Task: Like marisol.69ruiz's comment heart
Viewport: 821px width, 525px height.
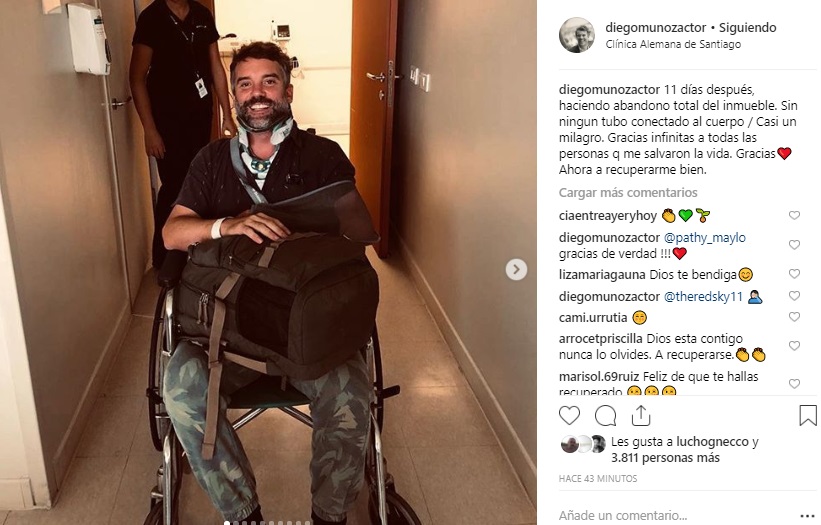Action: pos(794,384)
